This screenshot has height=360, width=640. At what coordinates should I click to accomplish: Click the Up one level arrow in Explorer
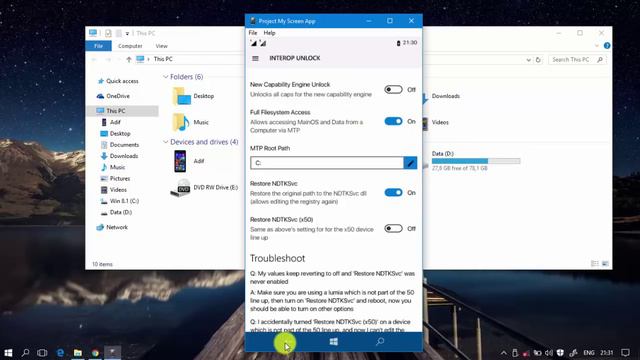(129, 59)
